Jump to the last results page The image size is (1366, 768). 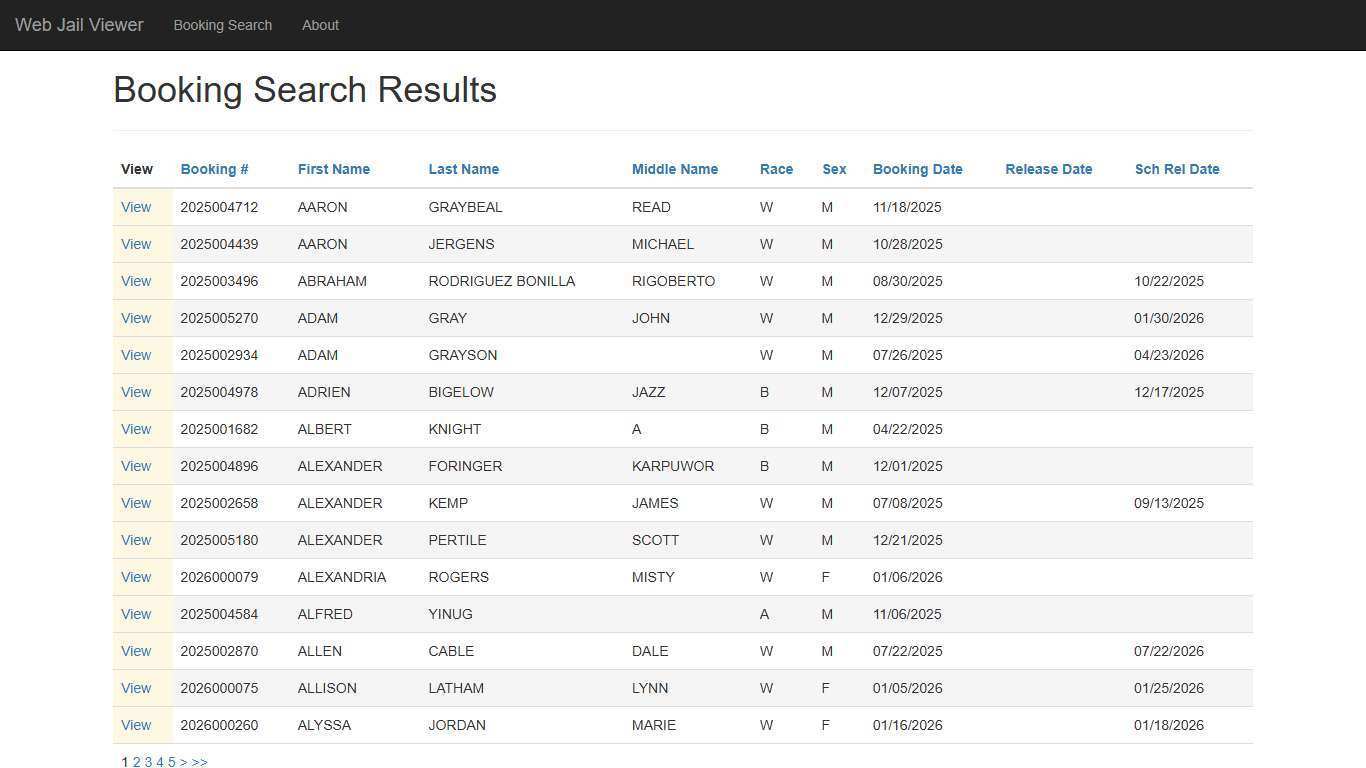[x=198, y=762]
